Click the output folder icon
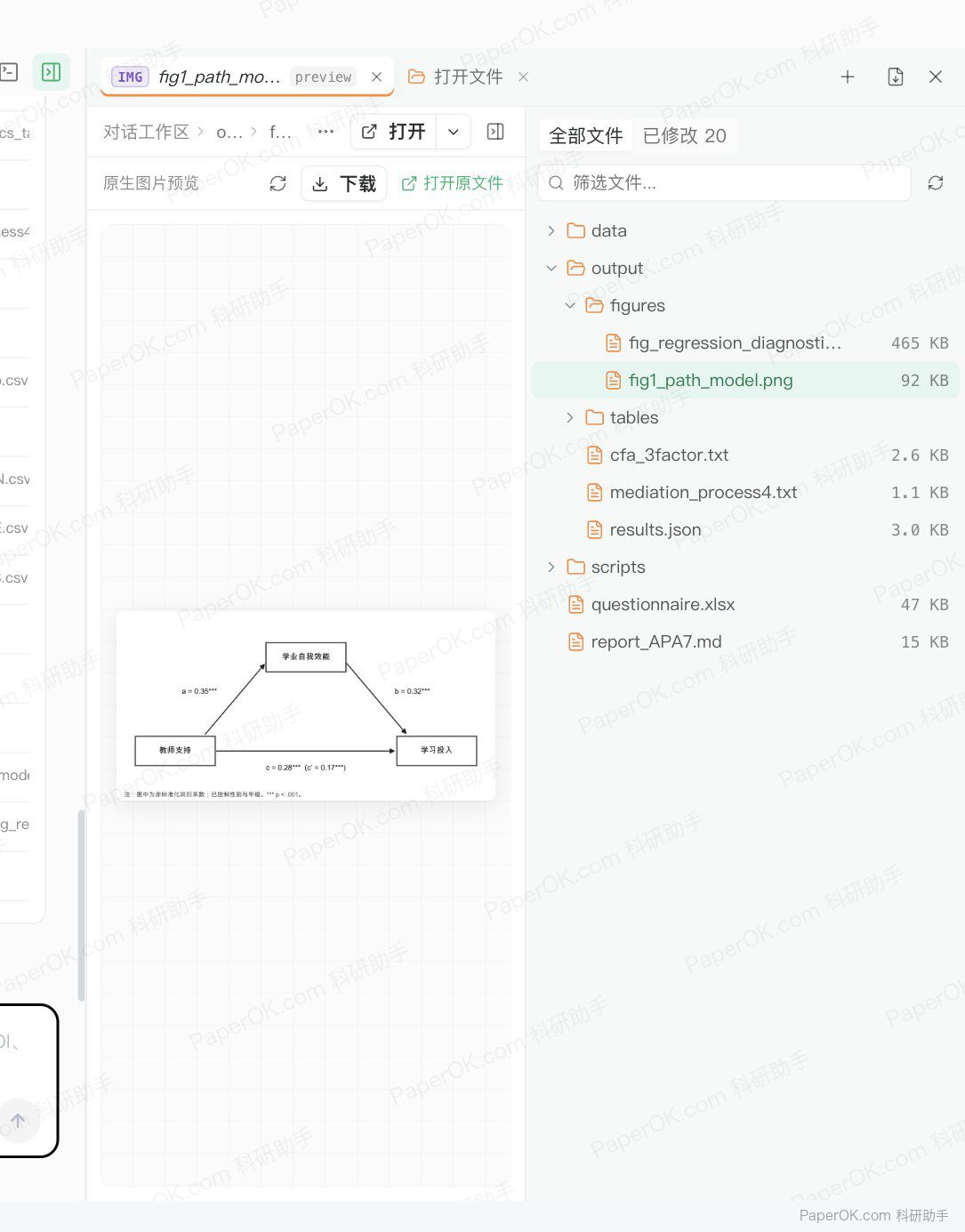Viewport: 965px width, 1232px height. 576,269
